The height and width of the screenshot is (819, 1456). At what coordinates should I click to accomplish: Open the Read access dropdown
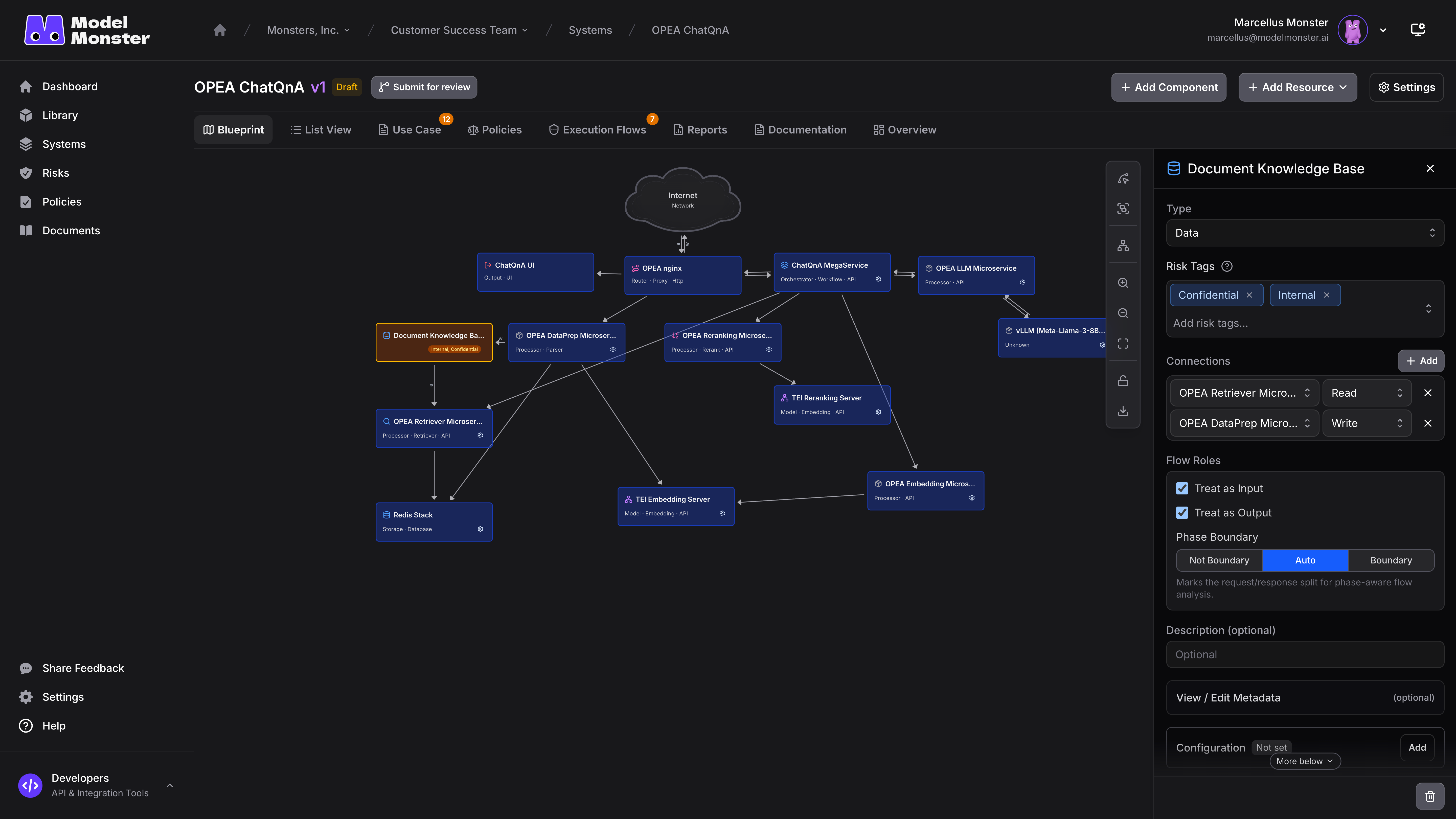1367,393
